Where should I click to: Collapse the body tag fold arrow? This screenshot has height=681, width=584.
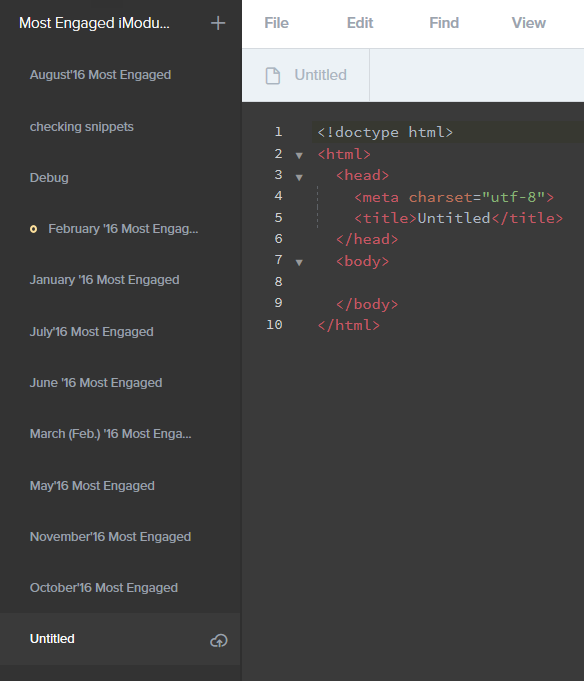tap(299, 262)
